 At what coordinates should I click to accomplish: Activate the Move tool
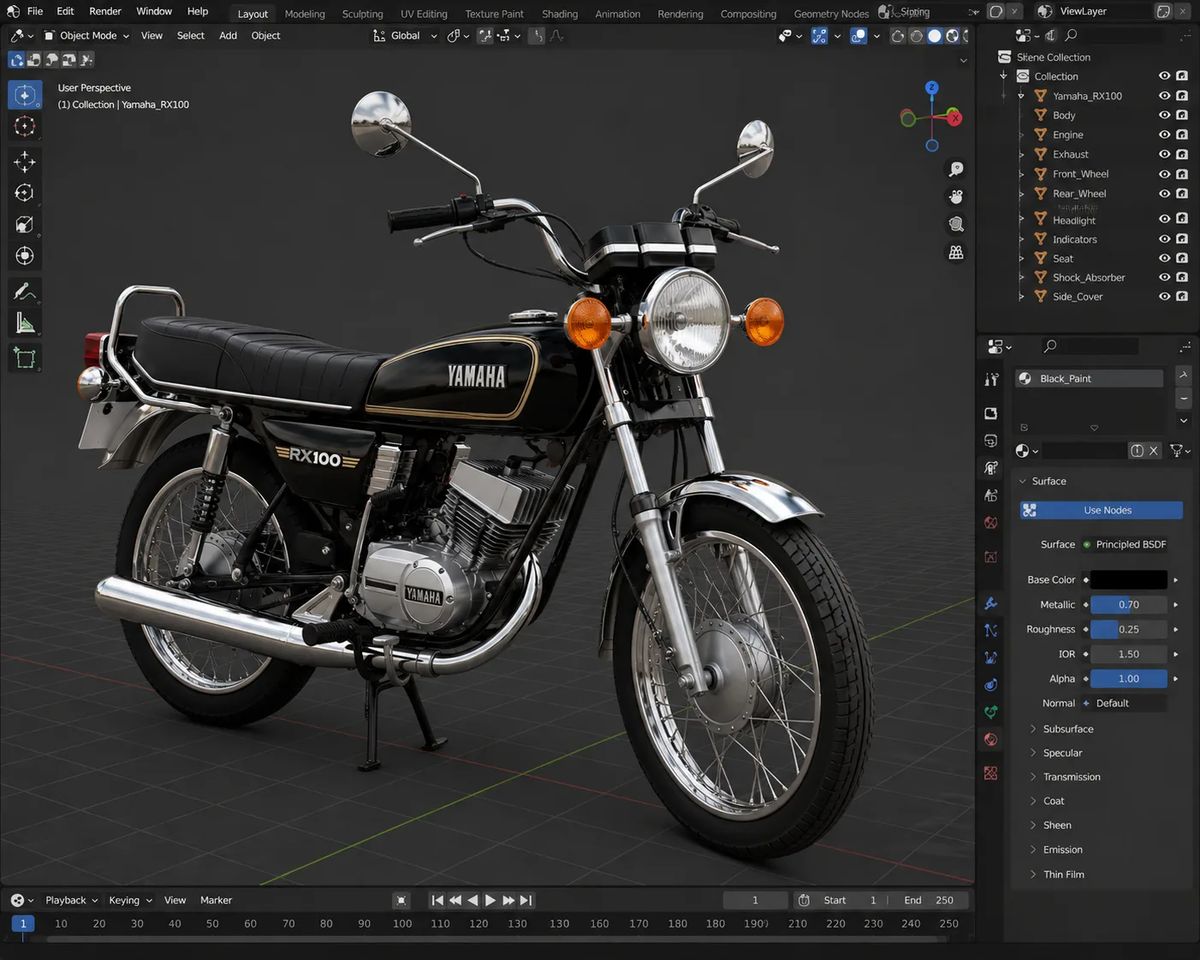[x=25, y=161]
